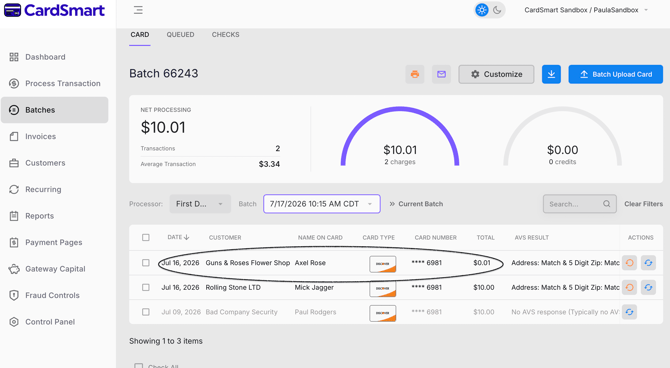The width and height of the screenshot is (670, 368).
Task: Toggle the hamburger sidebar menu
Action: pyautogui.click(x=138, y=10)
